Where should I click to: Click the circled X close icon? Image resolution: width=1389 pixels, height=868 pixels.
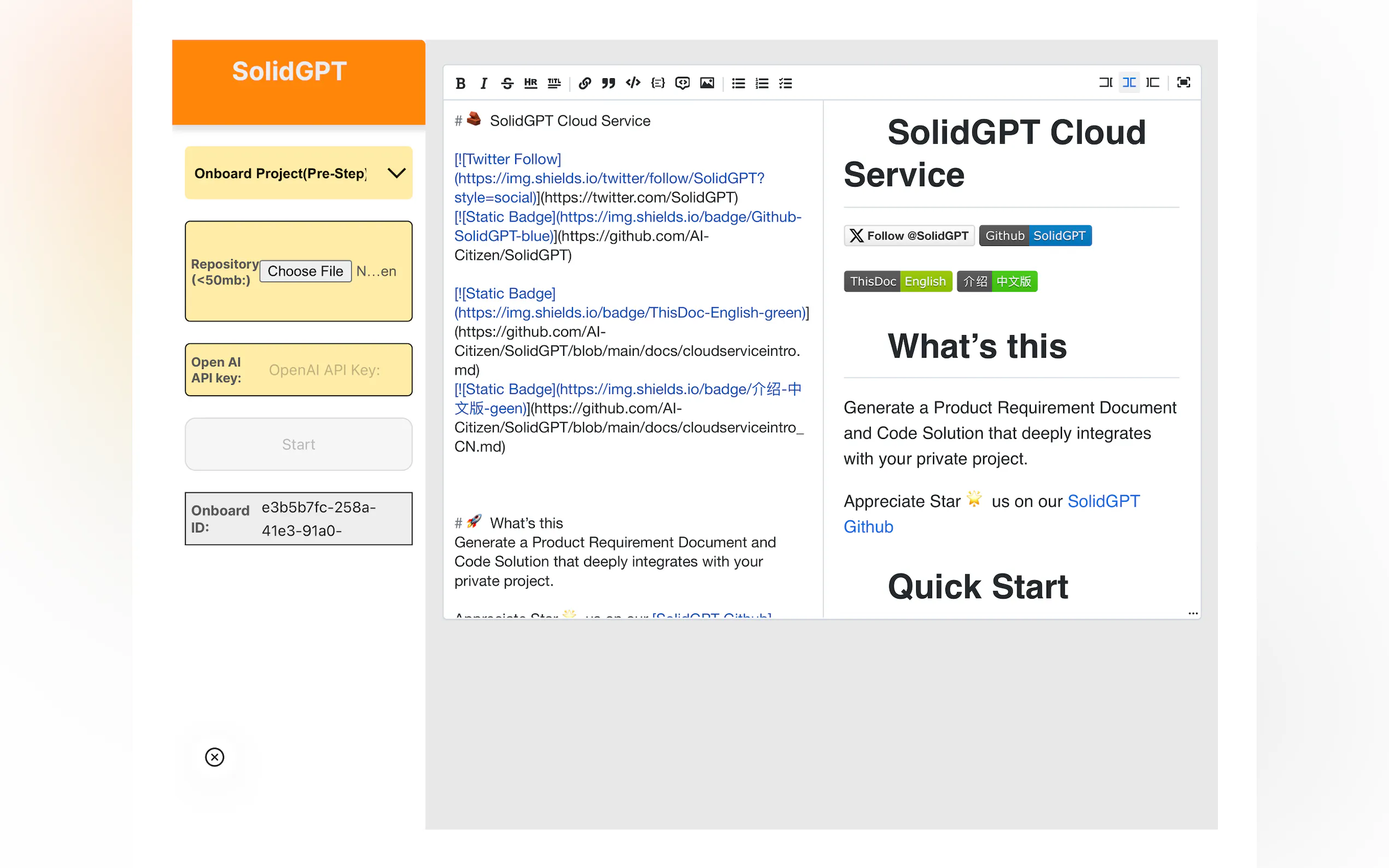tap(214, 756)
